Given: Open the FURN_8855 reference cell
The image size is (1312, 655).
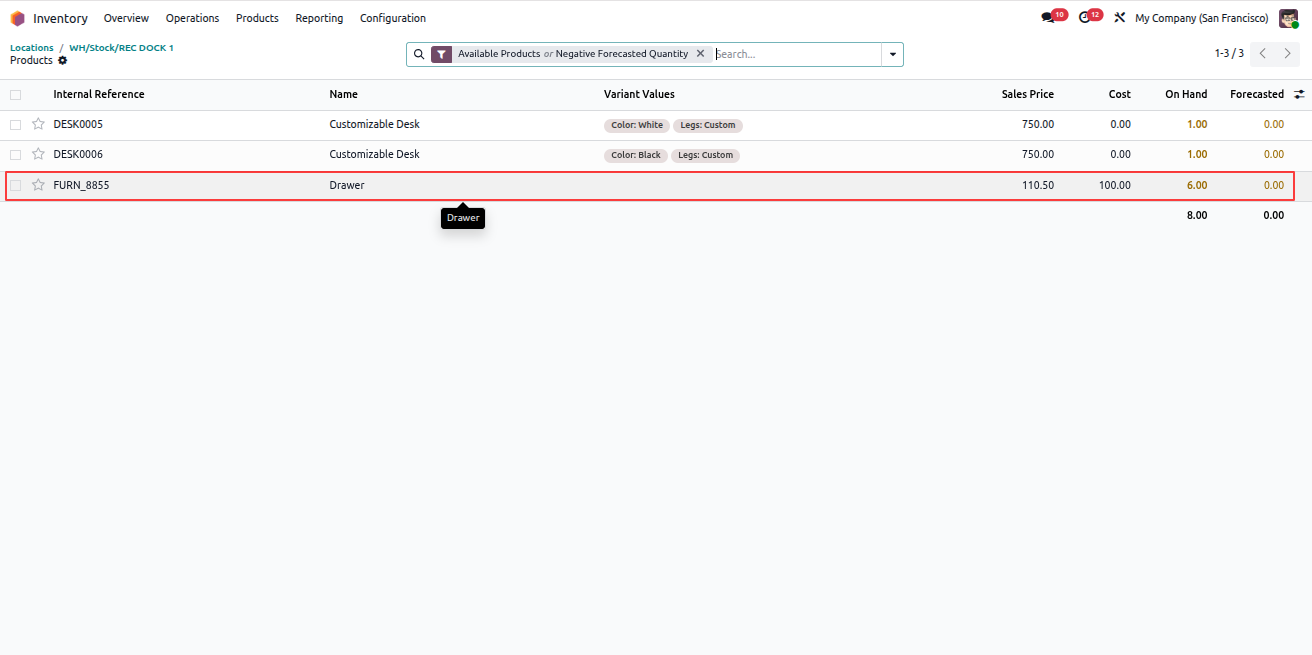Looking at the screenshot, I should [x=81, y=185].
